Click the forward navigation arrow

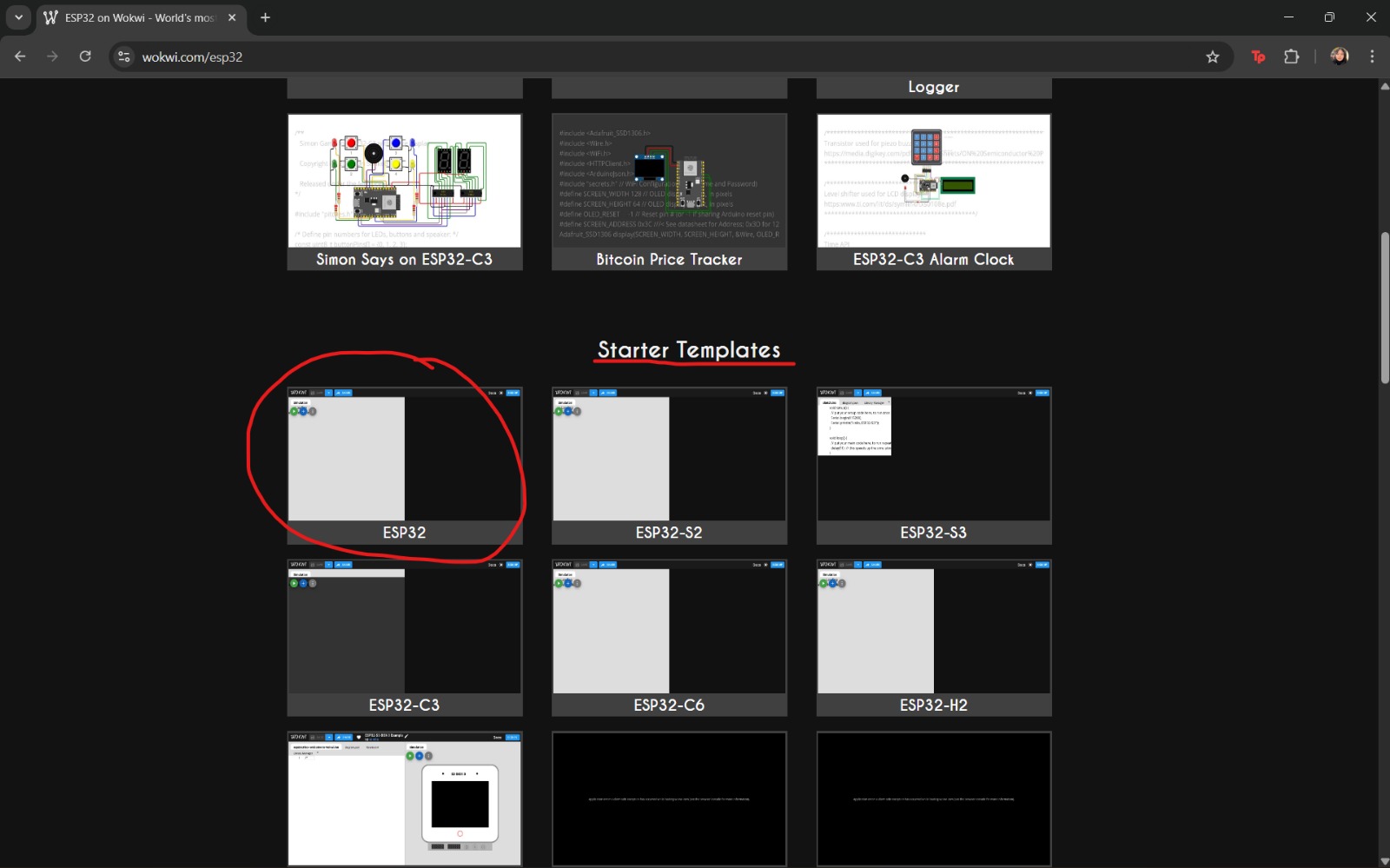(52, 56)
